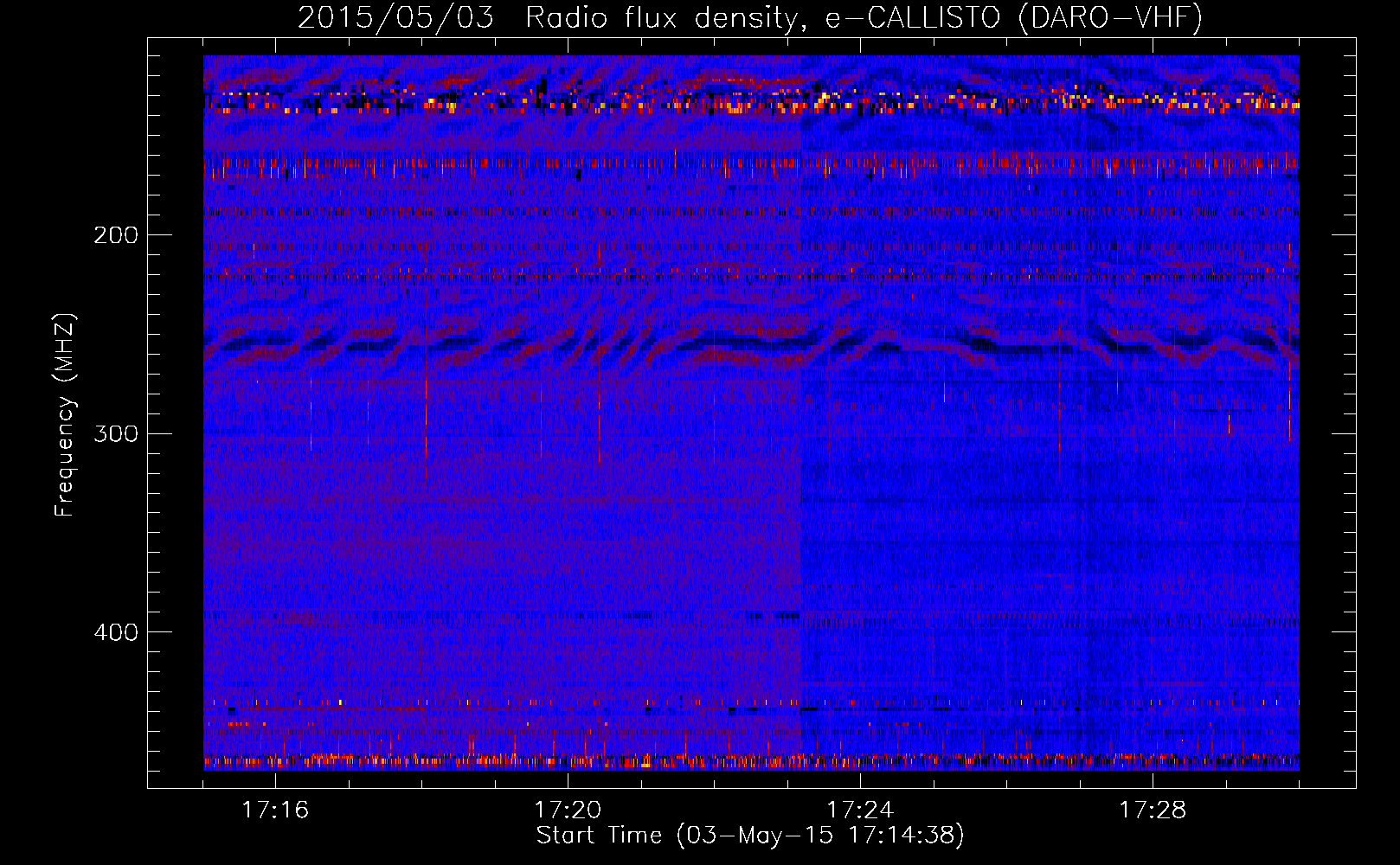Click the 300 frequency tick label
Image resolution: width=1400 pixels, height=865 pixels.
coord(116,433)
